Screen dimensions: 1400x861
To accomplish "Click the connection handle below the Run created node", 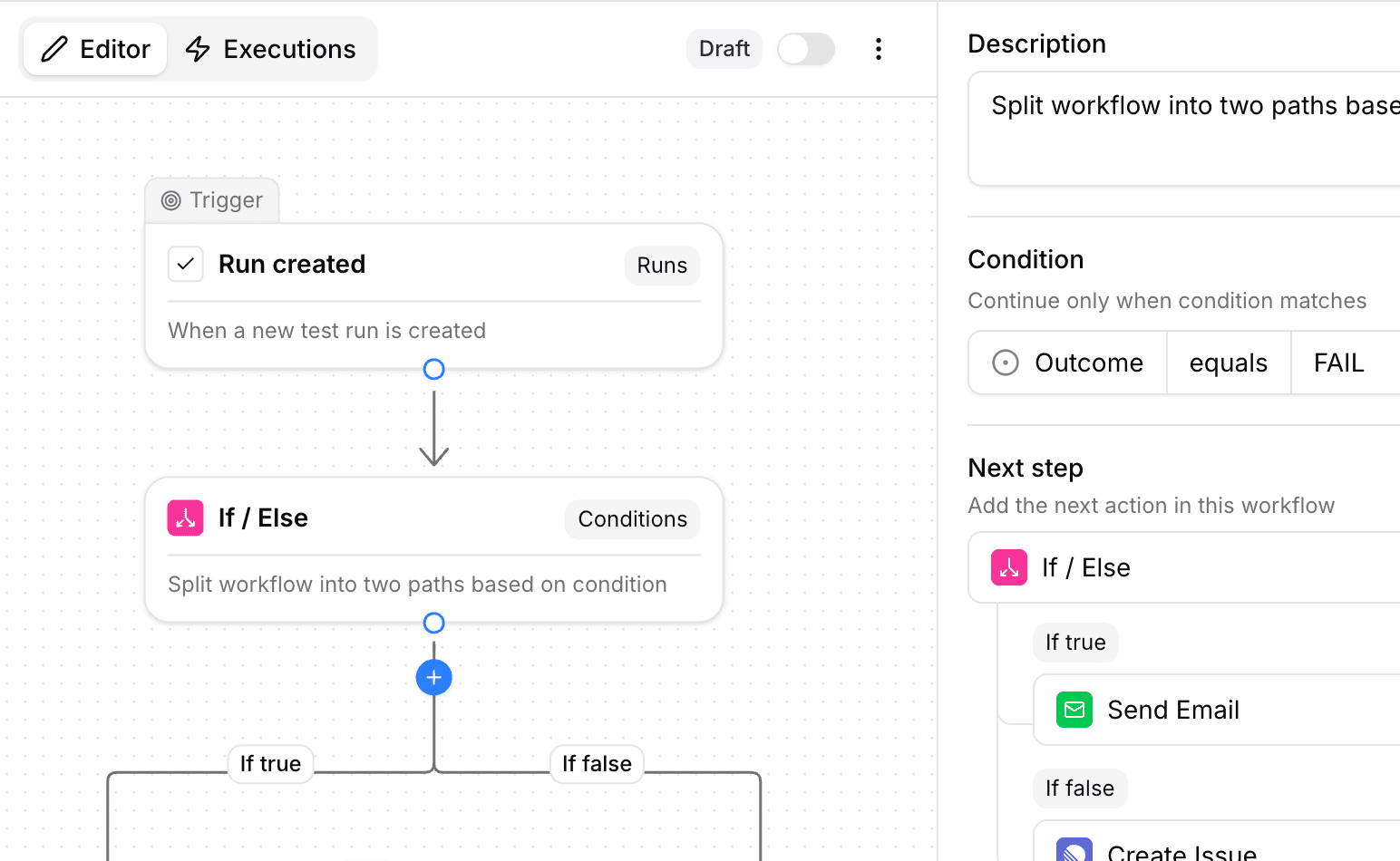I will (433, 369).
